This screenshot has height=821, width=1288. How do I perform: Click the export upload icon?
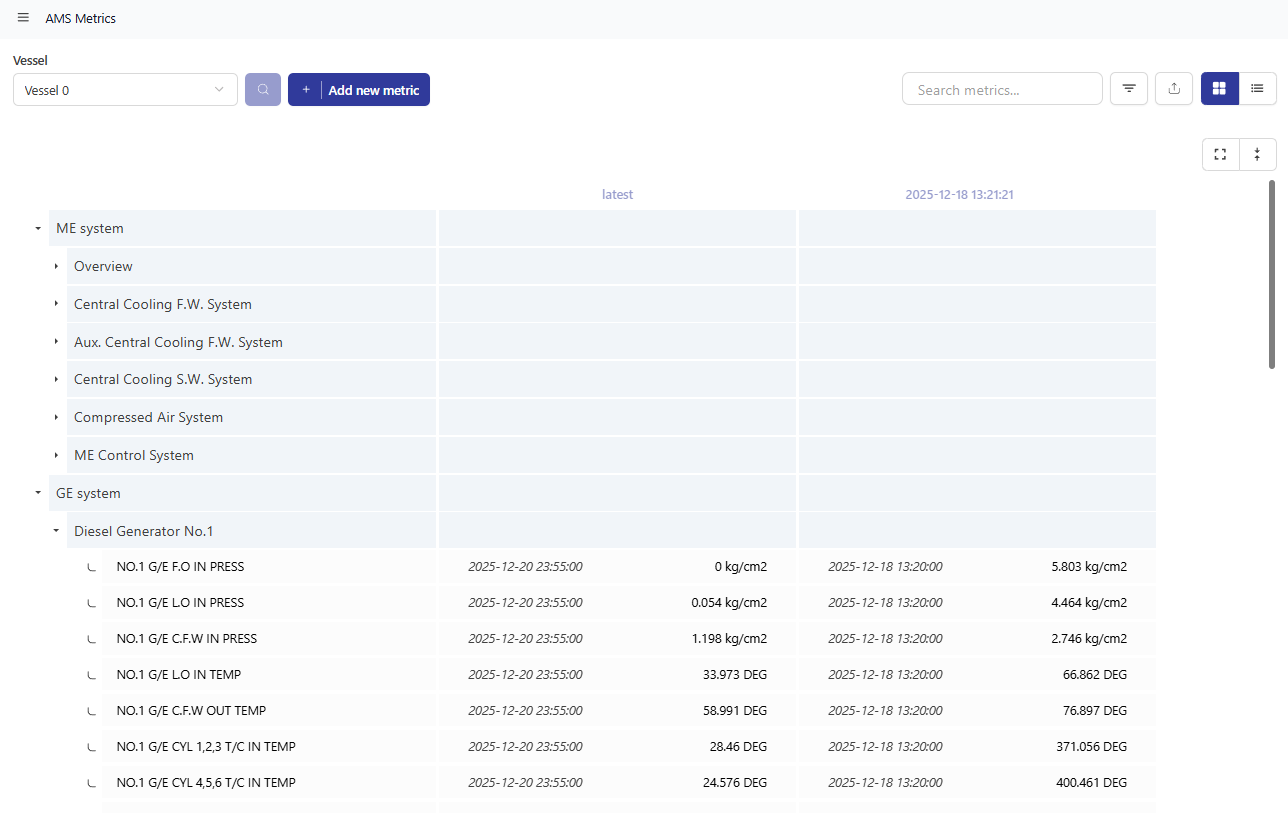[1174, 89]
